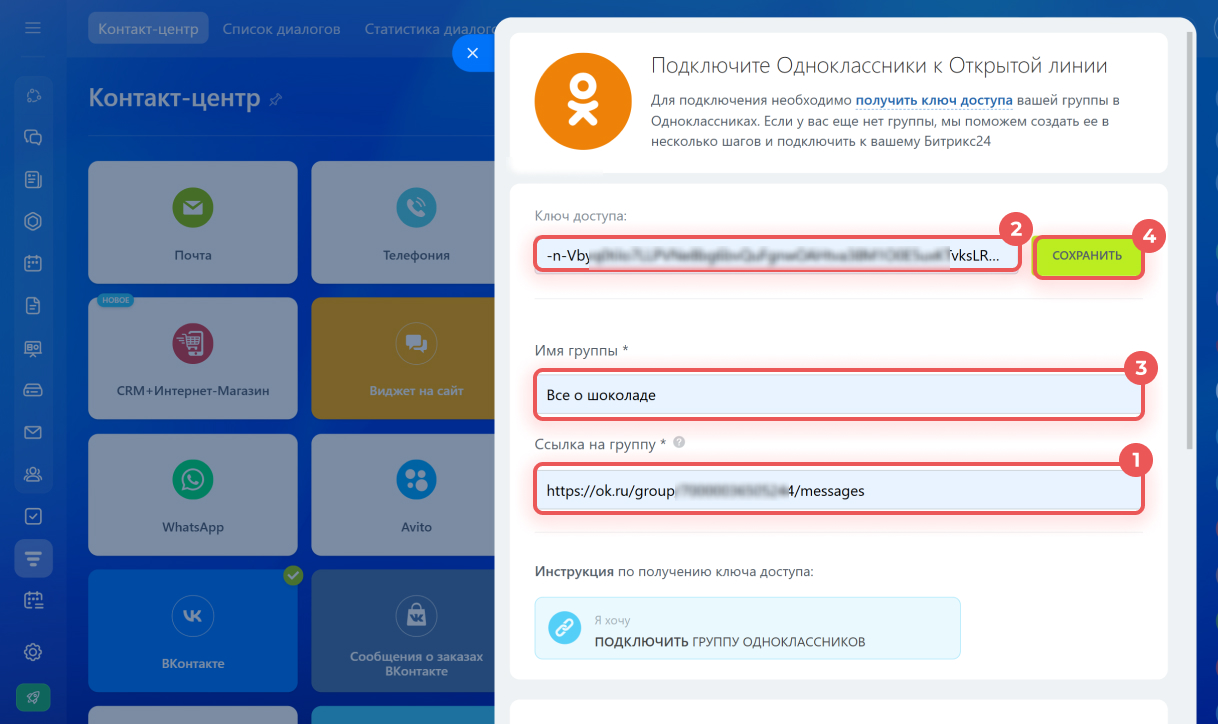Focus the Ключ доступа input field
The image size is (1218, 724).
pyautogui.click(x=778, y=256)
